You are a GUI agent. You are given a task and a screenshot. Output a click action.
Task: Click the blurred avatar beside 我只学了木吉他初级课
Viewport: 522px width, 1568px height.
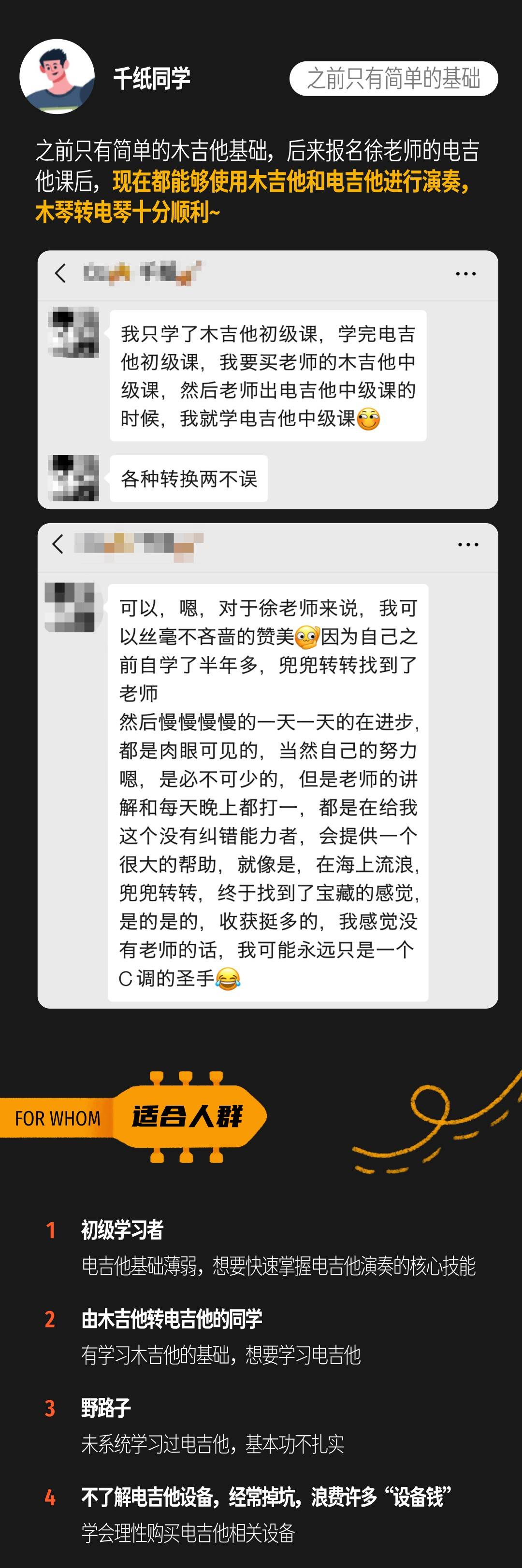73,332
